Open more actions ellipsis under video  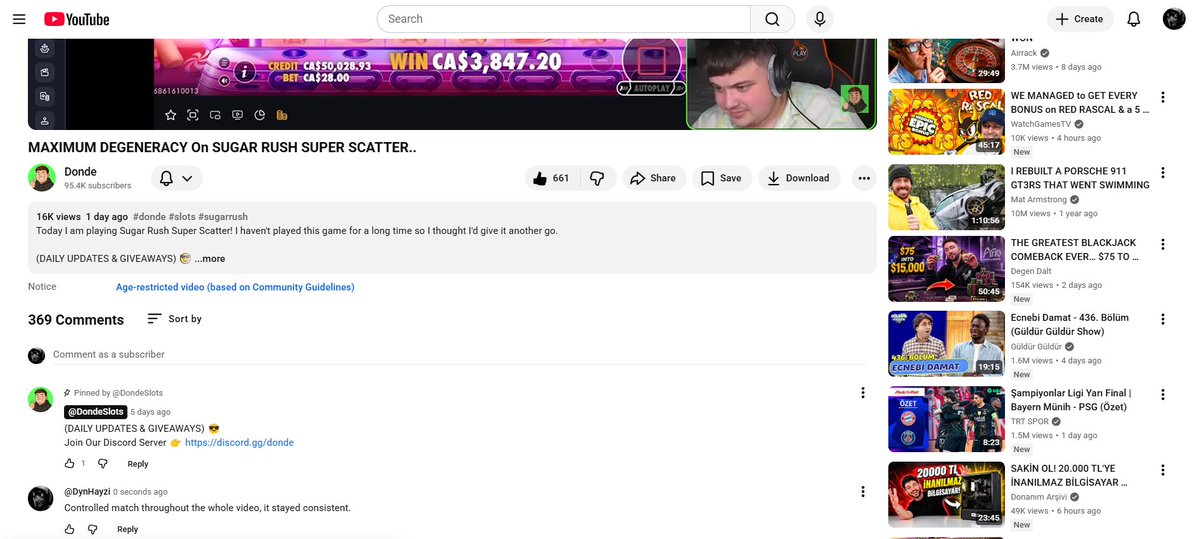point(864,178)
